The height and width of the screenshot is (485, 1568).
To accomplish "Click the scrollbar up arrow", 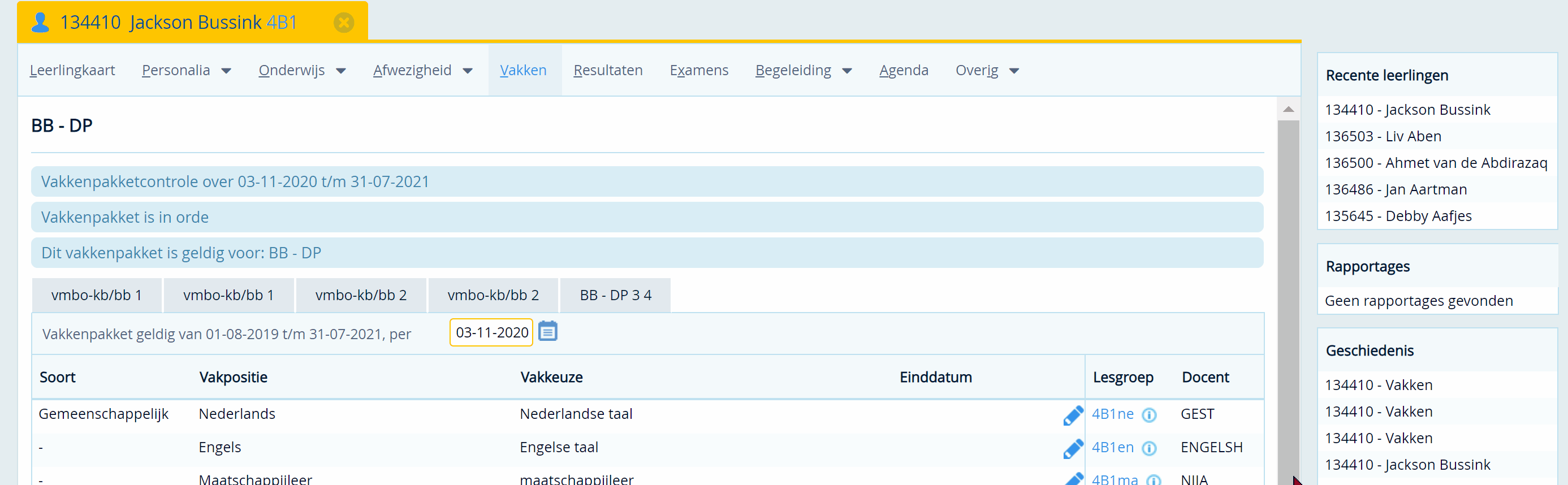I will [1288, 110].
